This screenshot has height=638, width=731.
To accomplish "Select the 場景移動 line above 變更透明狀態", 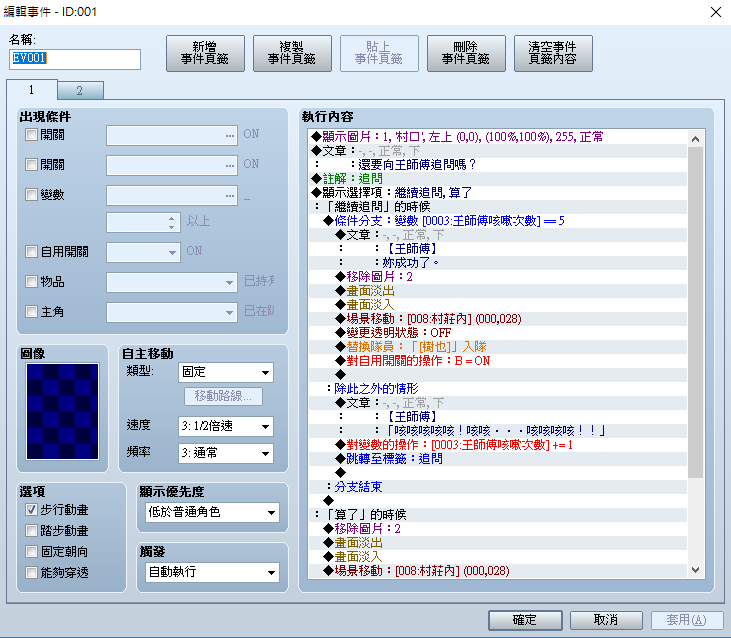I will pyautogui.click(x=498, y=318).
